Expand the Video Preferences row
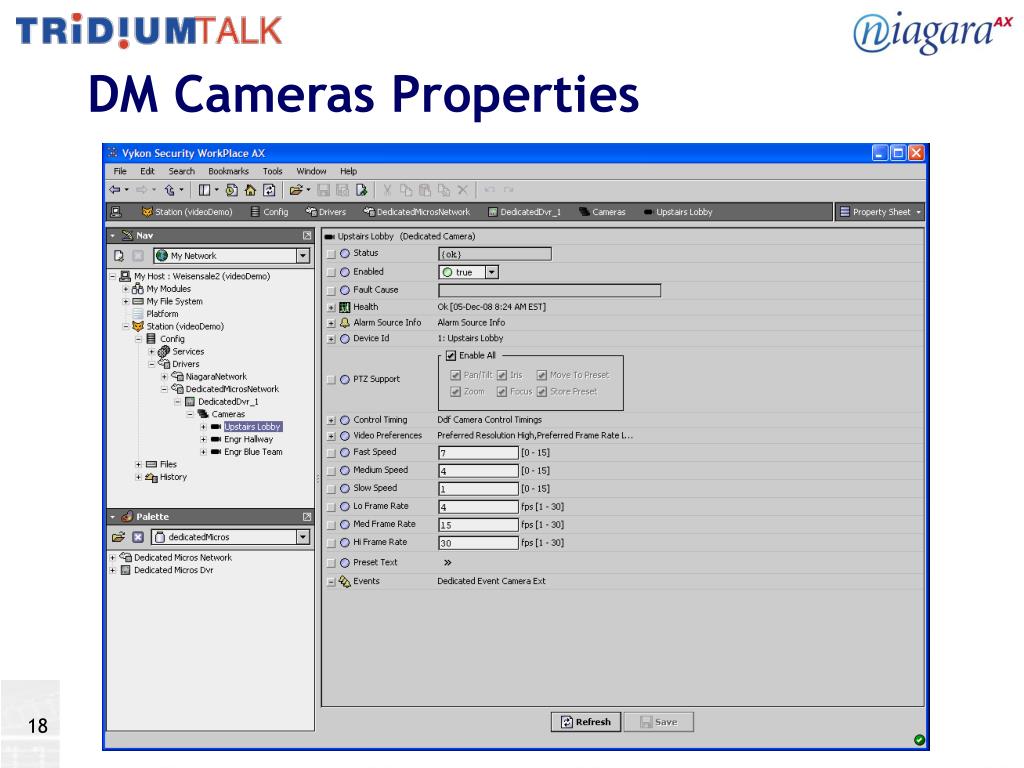This screenshot has width=1024, height=768. [x=331, y=436]
